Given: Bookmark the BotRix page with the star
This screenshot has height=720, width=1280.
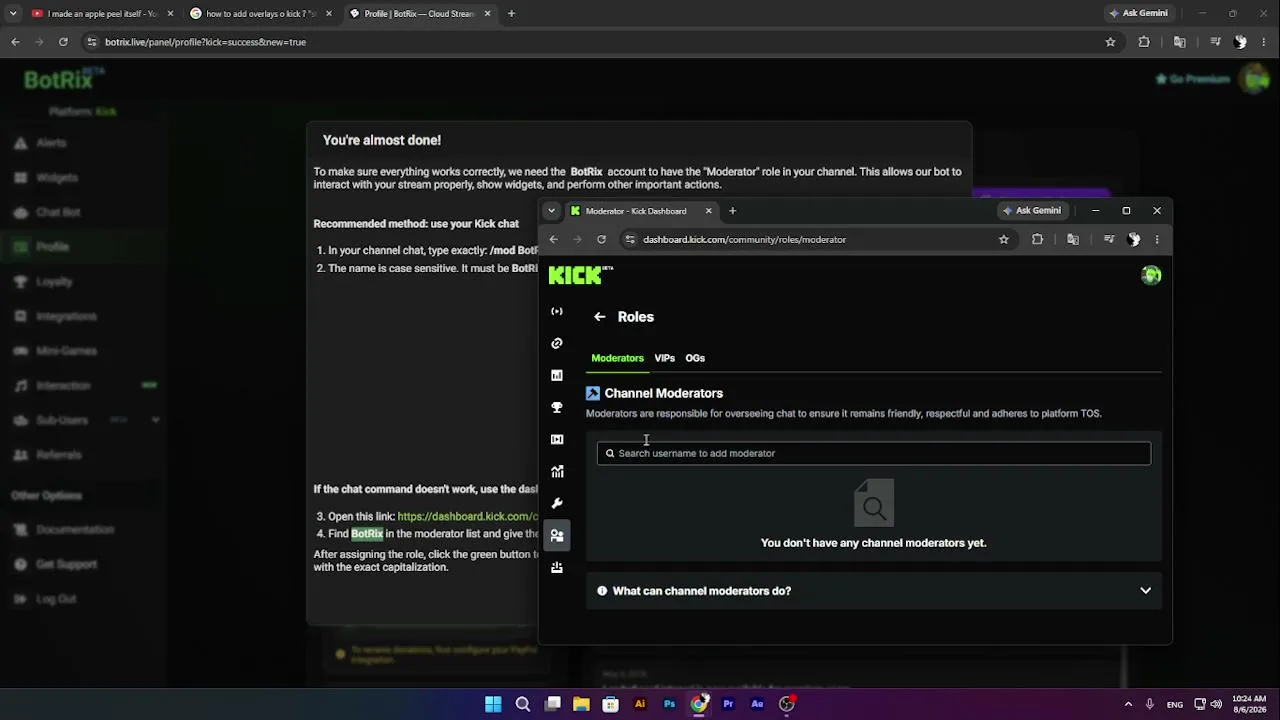Looking at the screenshot, I should tap(1110, 42).
